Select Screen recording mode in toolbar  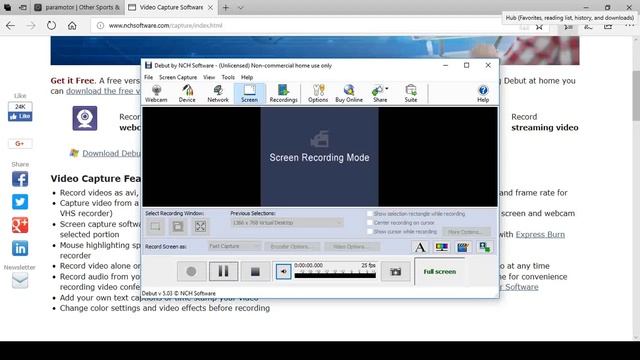point(249,93)
